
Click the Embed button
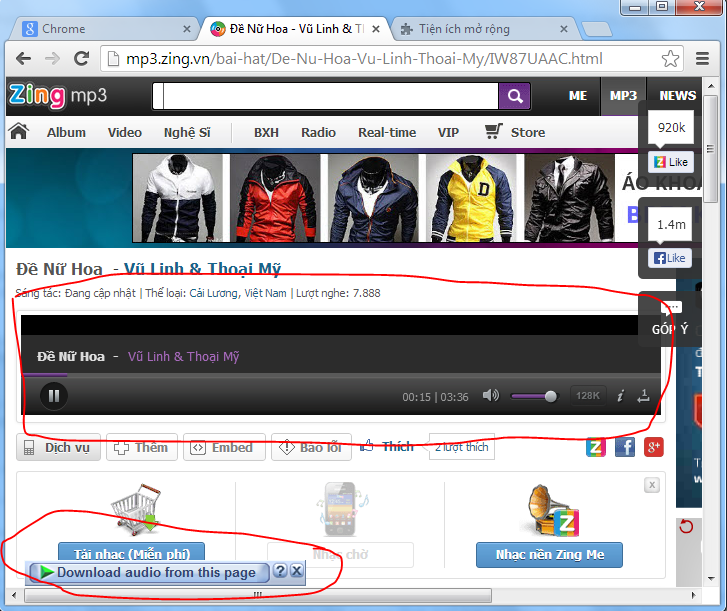coord(224,447)
